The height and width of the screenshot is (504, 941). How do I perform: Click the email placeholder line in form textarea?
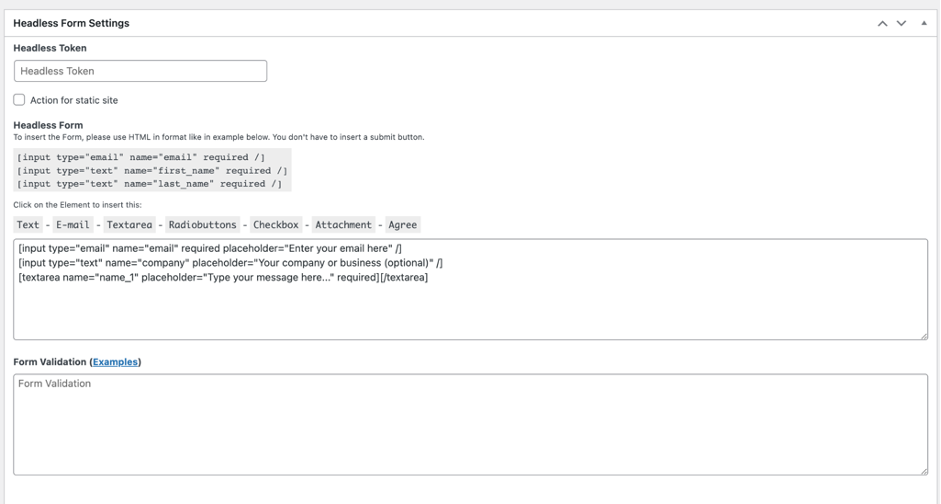click(x=210, y=248)
